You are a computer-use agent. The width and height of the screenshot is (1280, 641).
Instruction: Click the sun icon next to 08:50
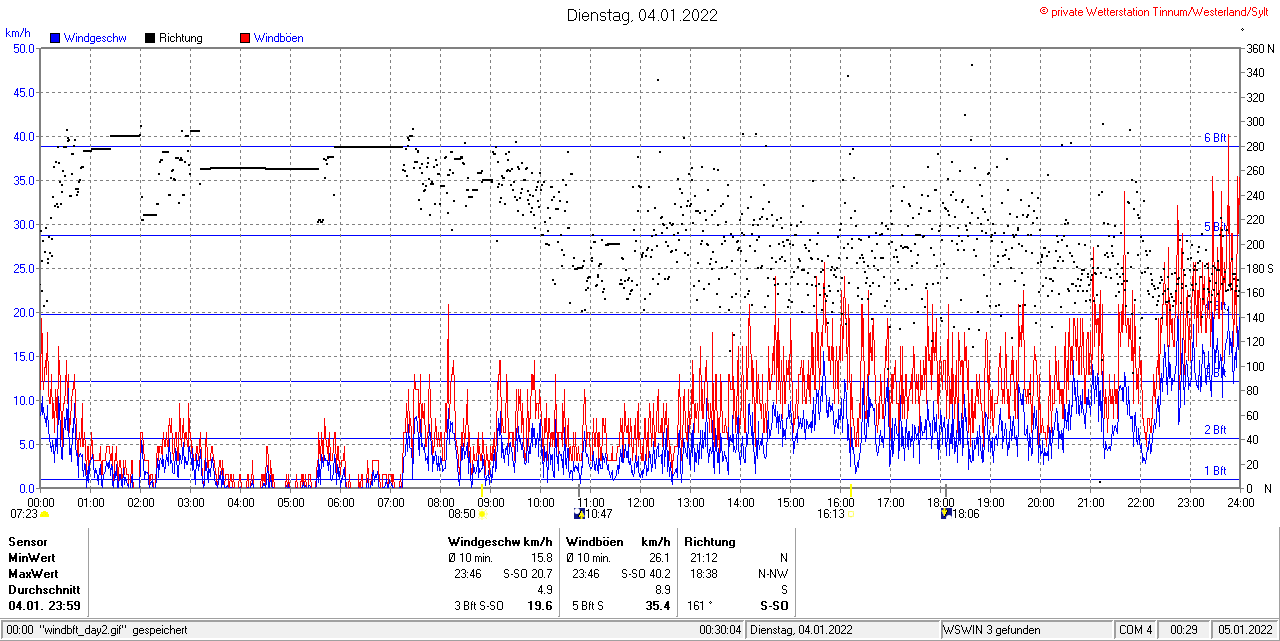point(483,514)
